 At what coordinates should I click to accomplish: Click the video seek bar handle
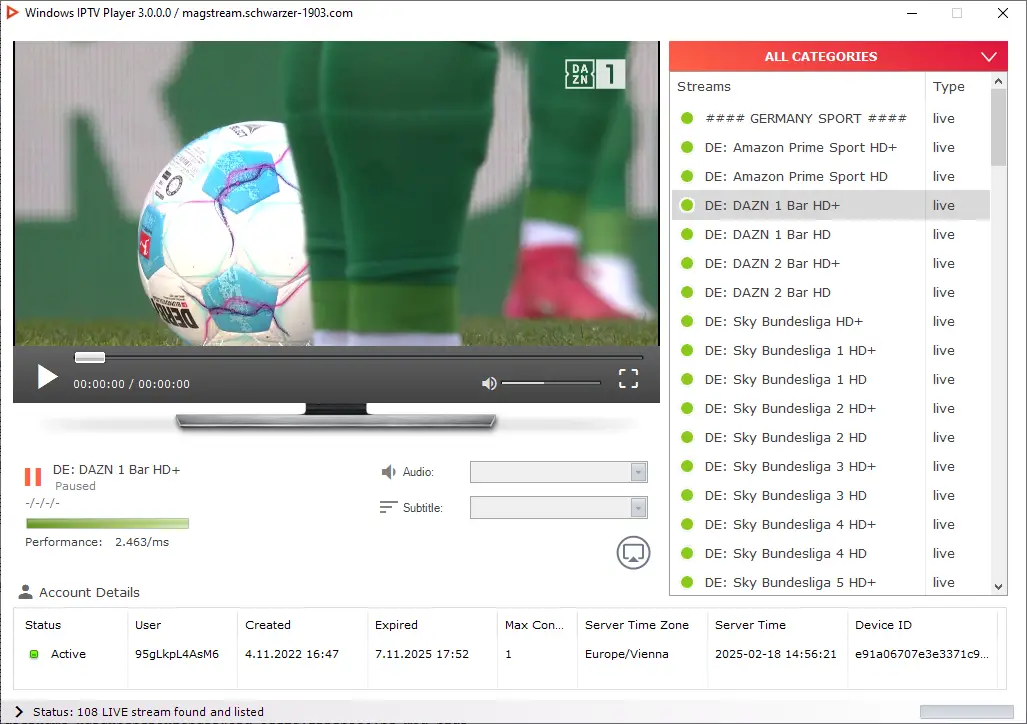[x=90, y=357]
